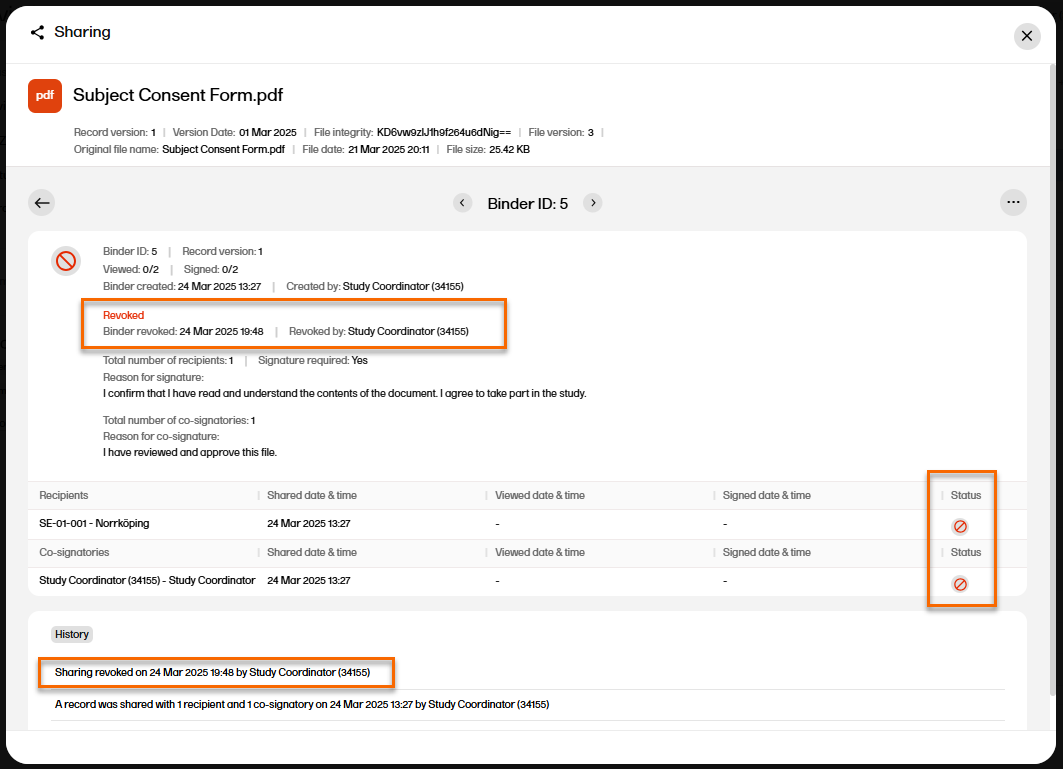
Task: Click the red Revoked status label
Action: point(123,316)
